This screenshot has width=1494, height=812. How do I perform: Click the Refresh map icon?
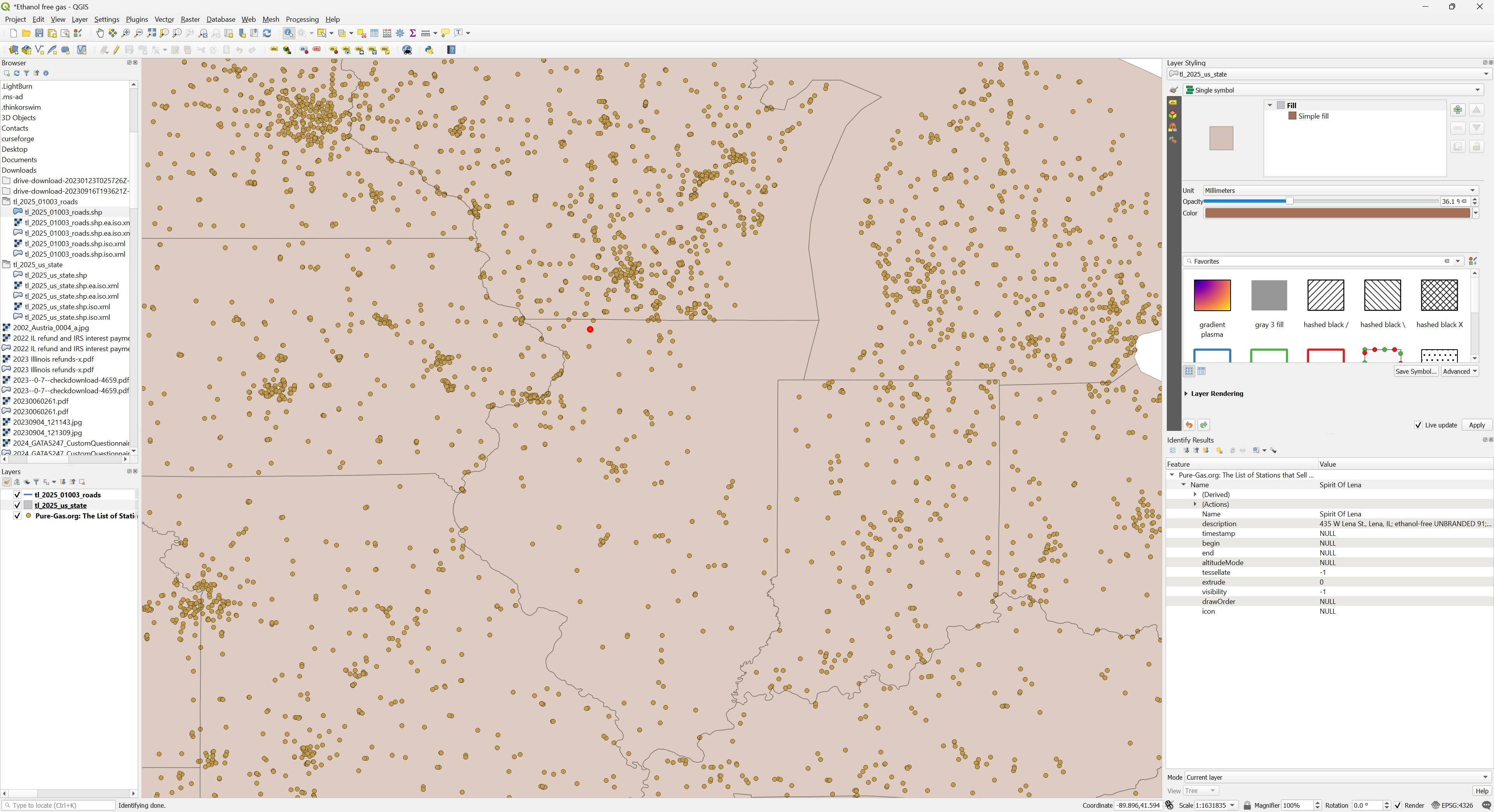(x=267, y=33)
